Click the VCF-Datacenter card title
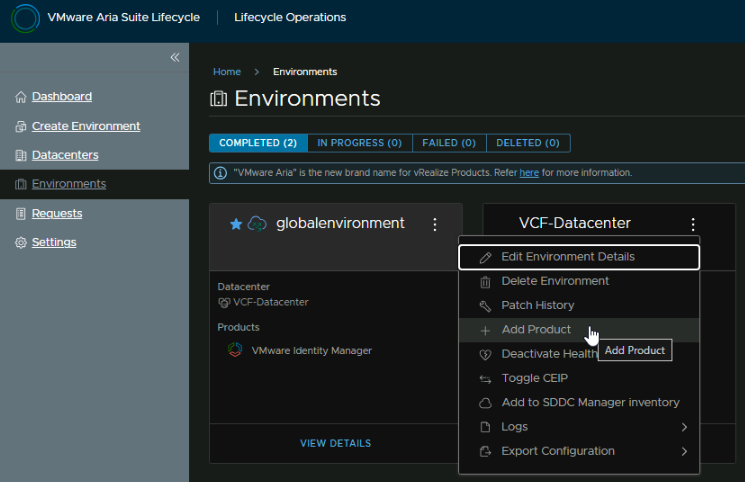The height and width of the screenshot is (482, 745). [575, 223]
